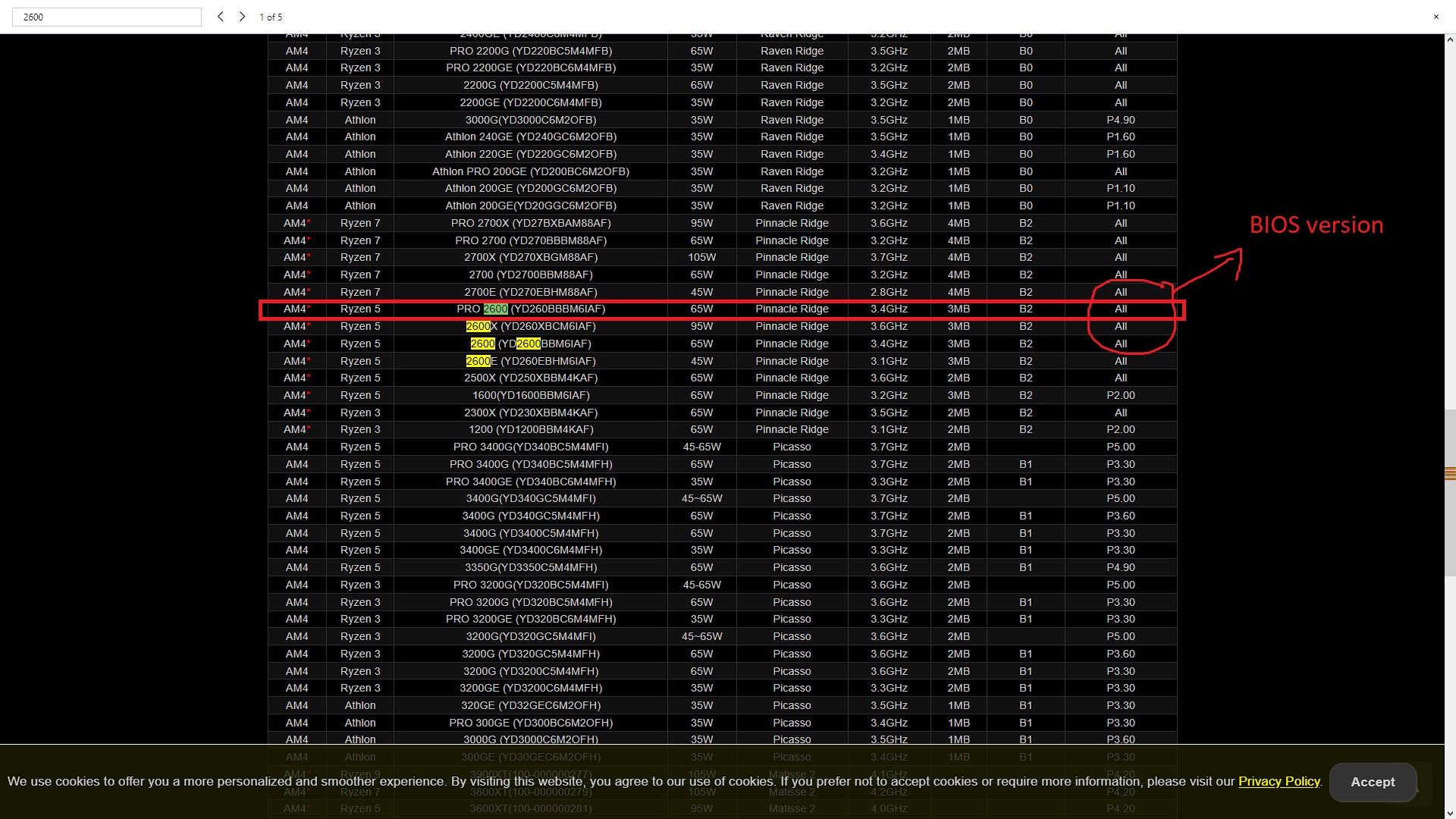Open the Privacy Policy link
The image size is (1456, 819).
(x=1279, y=782)
